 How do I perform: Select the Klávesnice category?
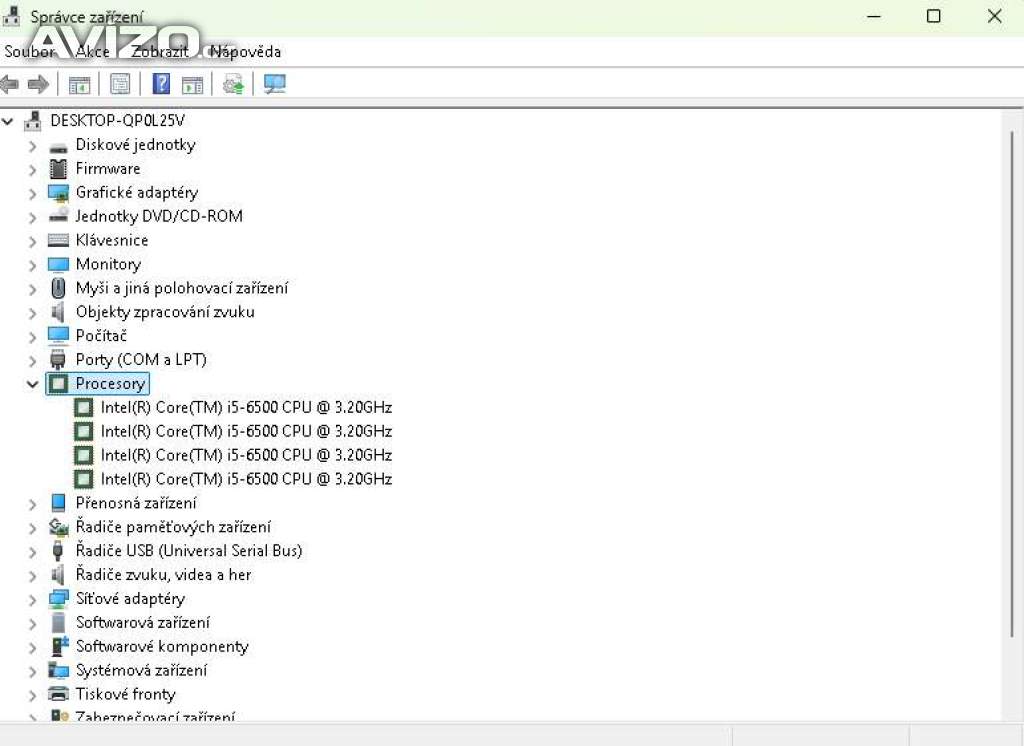point(111,240)
